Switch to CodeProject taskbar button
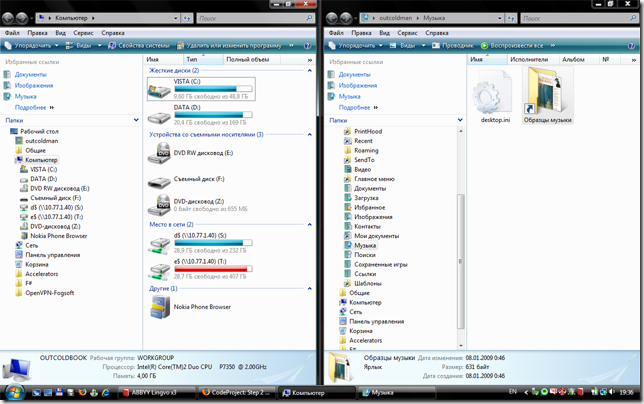This screenshot has width=644, height=404. click(237, 393)
